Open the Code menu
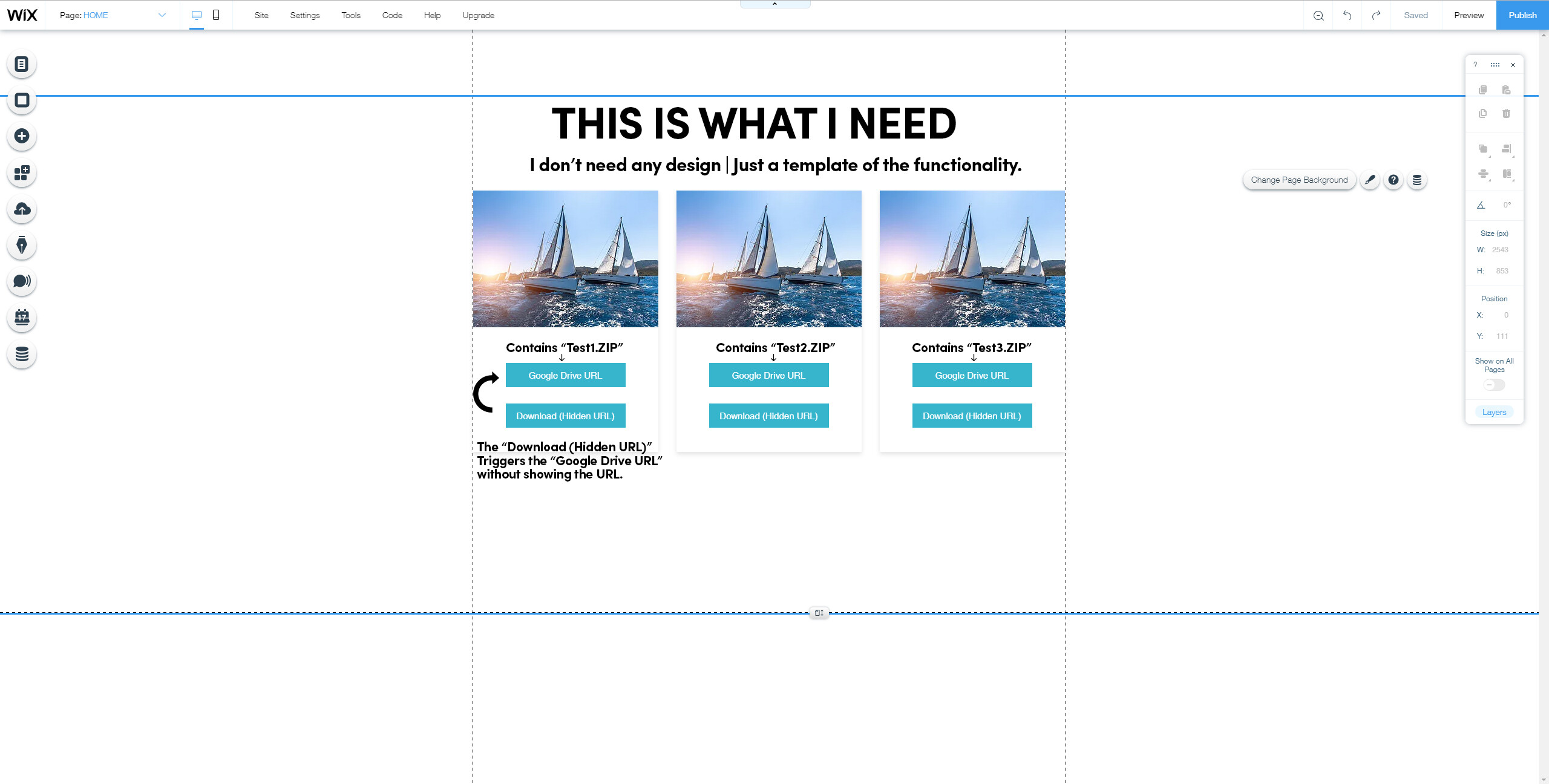Viewport: 1549px width, 784px height. 392,15
